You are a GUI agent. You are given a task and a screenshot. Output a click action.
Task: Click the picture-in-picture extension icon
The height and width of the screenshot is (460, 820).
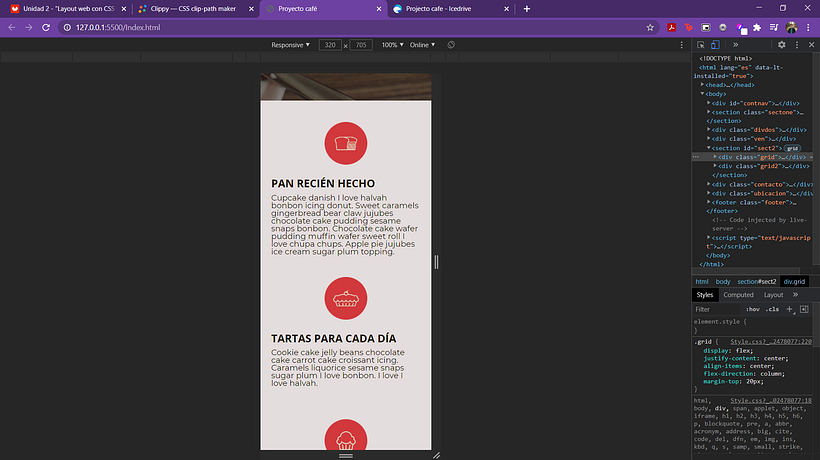pyautogui.click(x=705, y=27)
